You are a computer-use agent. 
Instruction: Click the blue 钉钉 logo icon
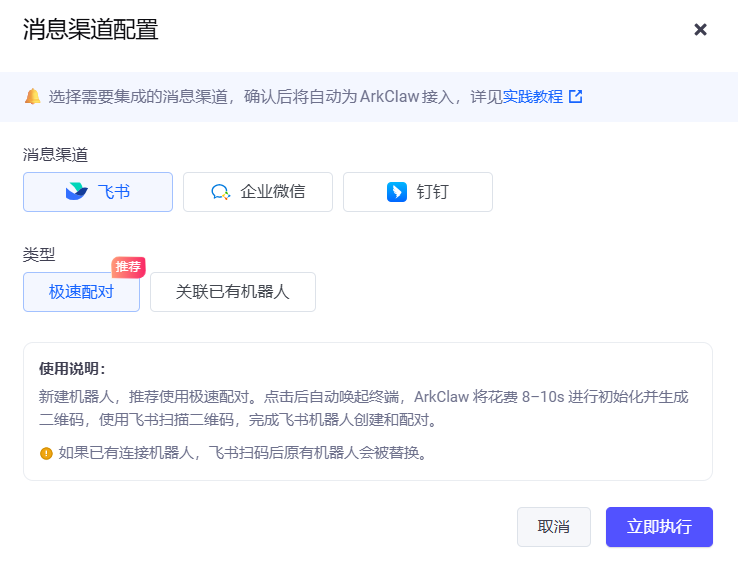tap(397, 192)
